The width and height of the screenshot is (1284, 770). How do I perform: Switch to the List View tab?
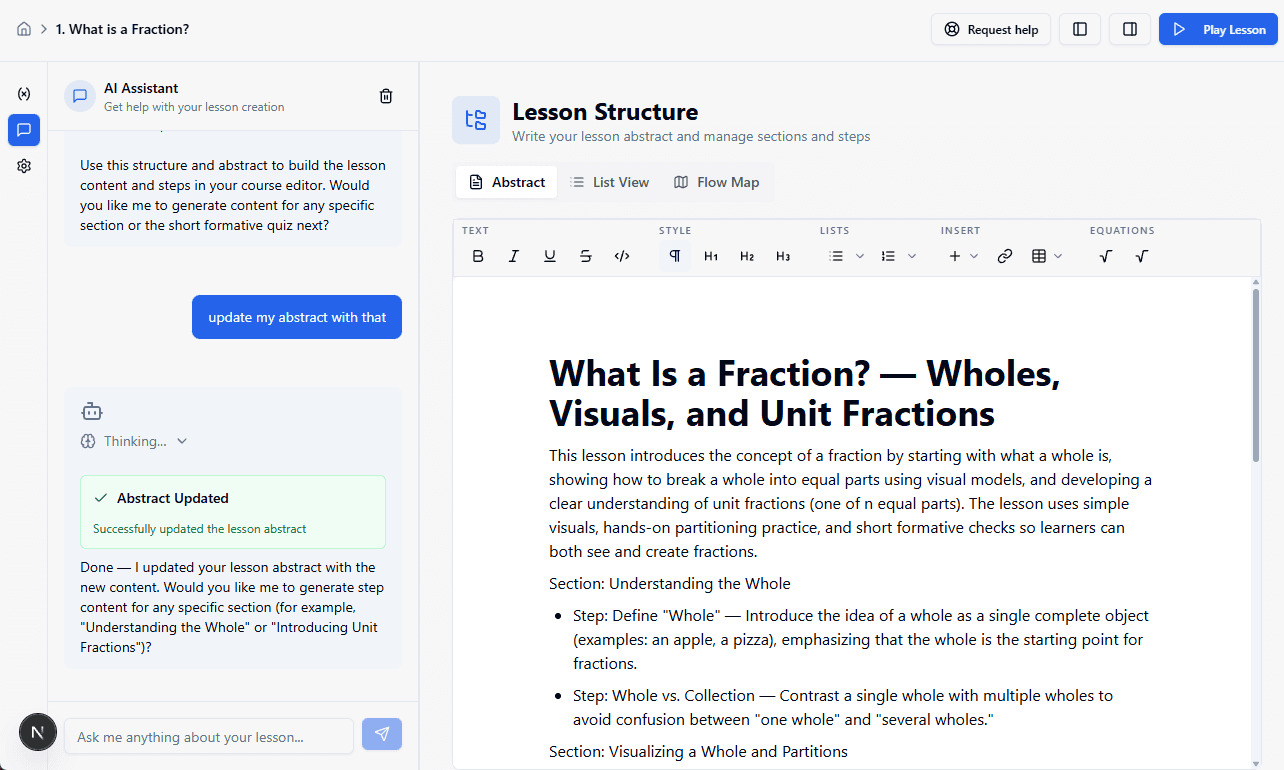click(x=609, y=182)
